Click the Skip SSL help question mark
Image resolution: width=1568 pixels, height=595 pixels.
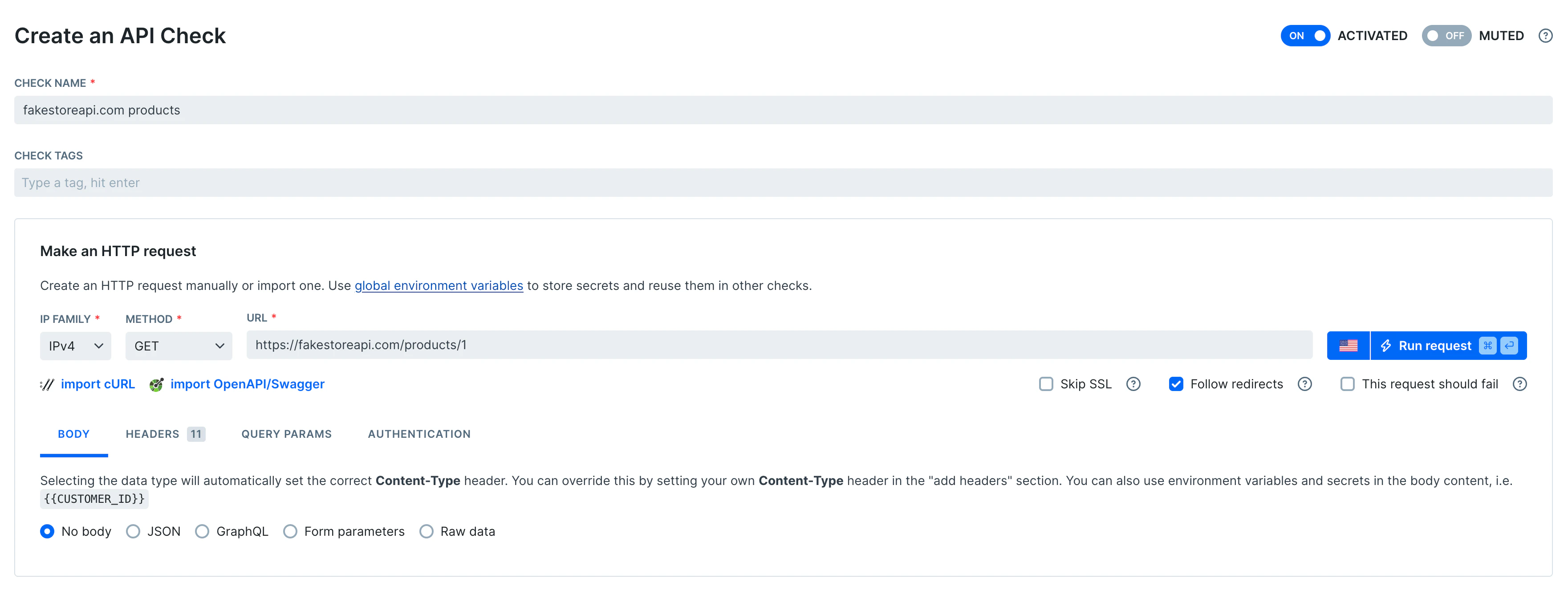(x=1133, y=384)
